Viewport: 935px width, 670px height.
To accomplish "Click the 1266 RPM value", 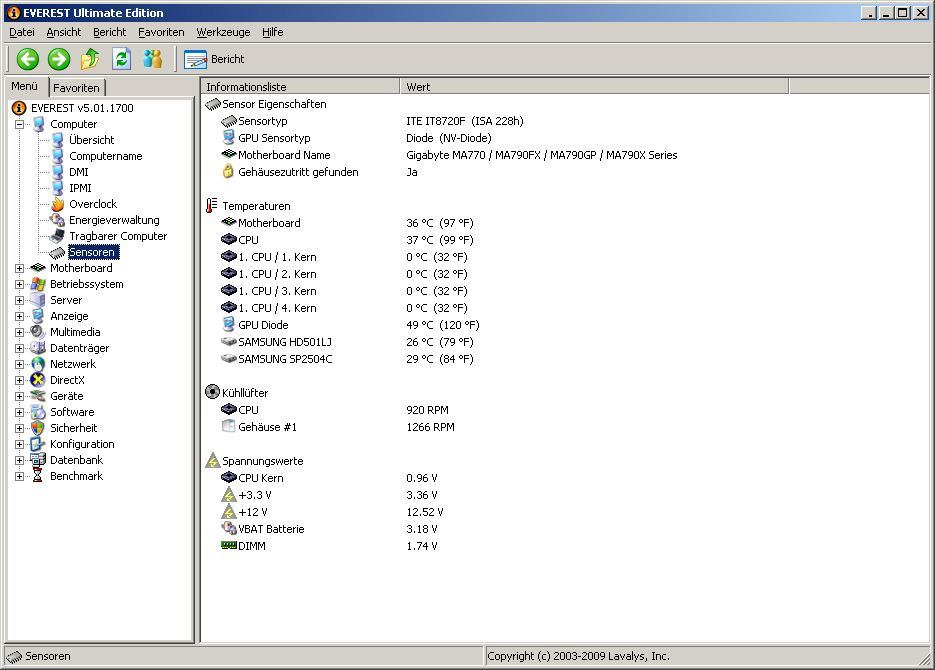I will click(x=431, y=427).
